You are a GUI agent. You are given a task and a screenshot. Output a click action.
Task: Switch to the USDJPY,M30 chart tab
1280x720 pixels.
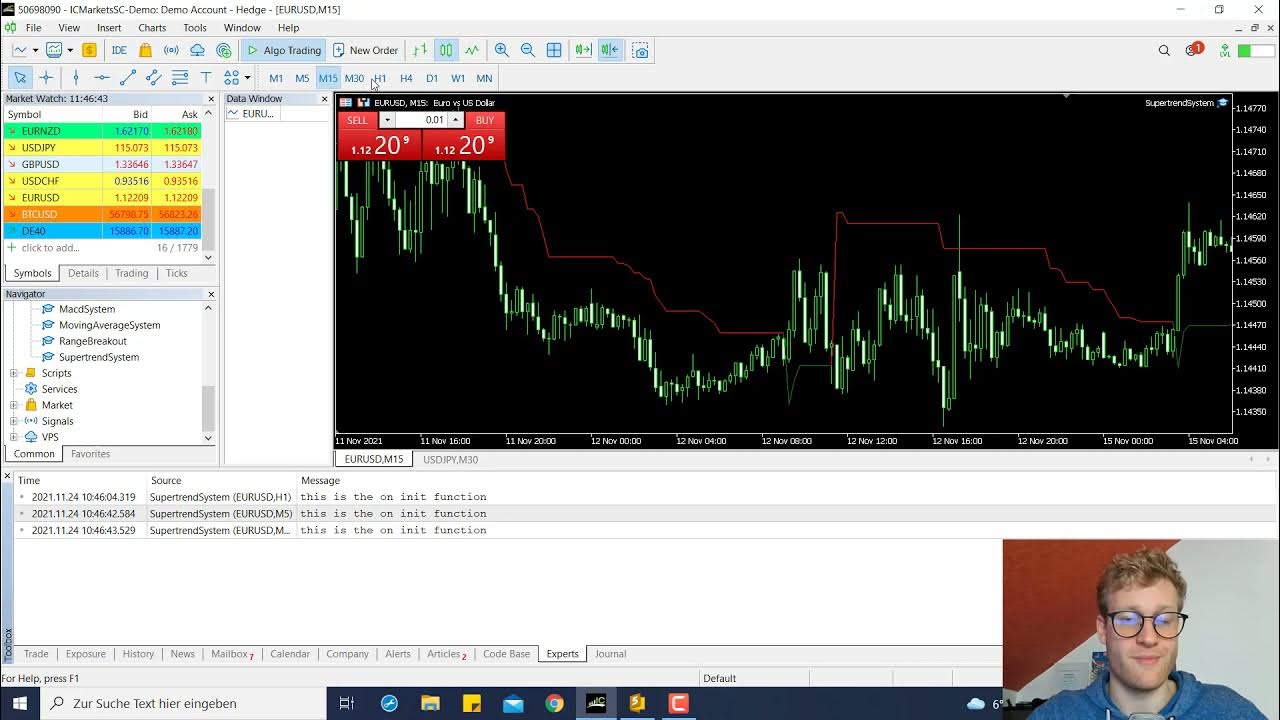pos(450,460)
